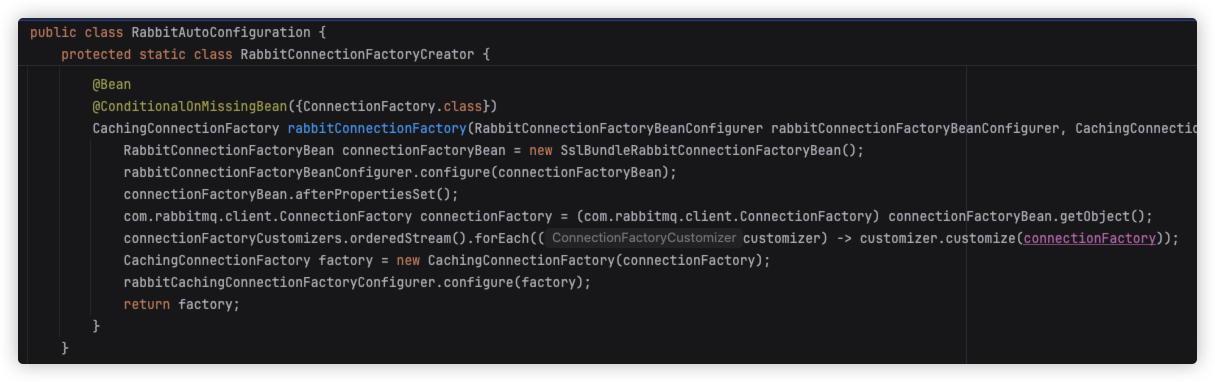Click the RabbitConnectionFactoryBeanConfigurer parameter type
The image size is (1215, 382).
tap(619, 128)
